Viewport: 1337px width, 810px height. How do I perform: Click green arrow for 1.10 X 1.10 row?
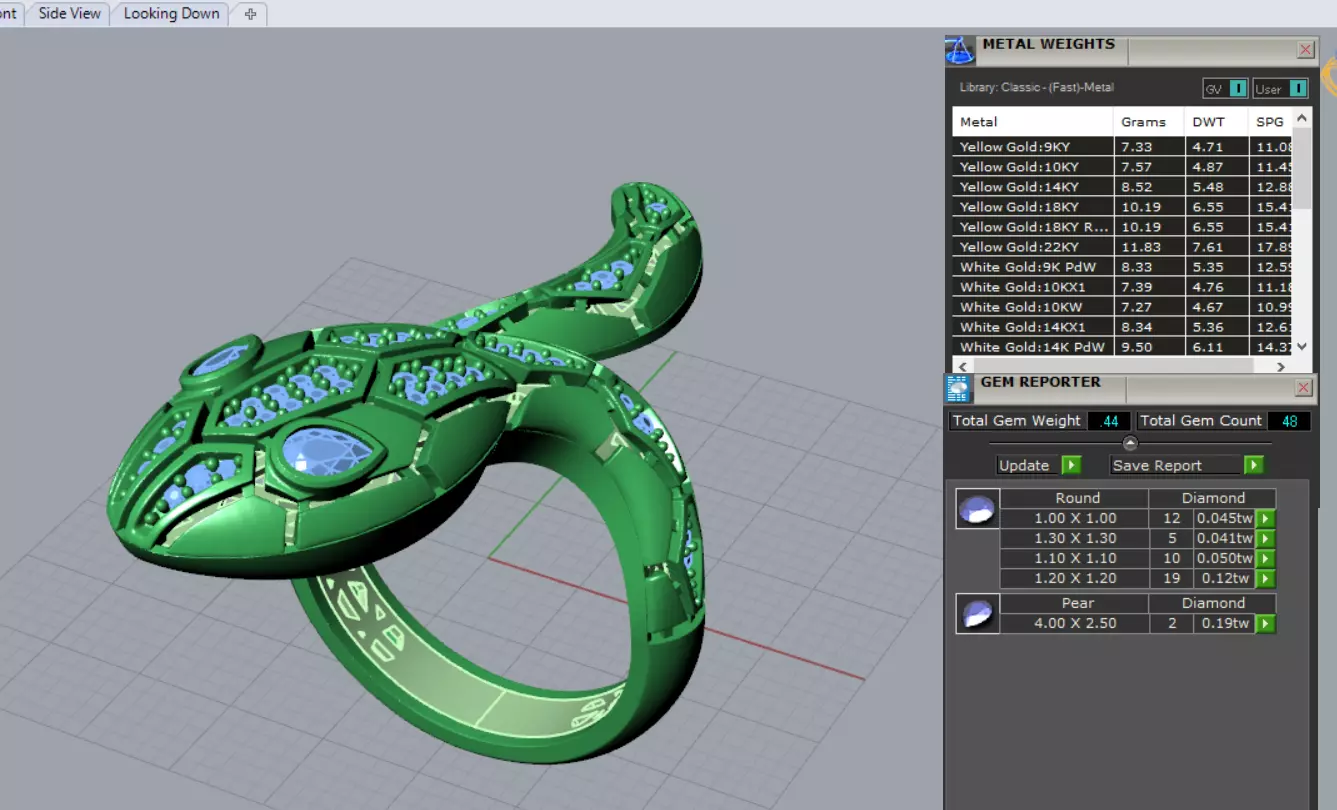pyautogui.click(x=1266, y=558)
